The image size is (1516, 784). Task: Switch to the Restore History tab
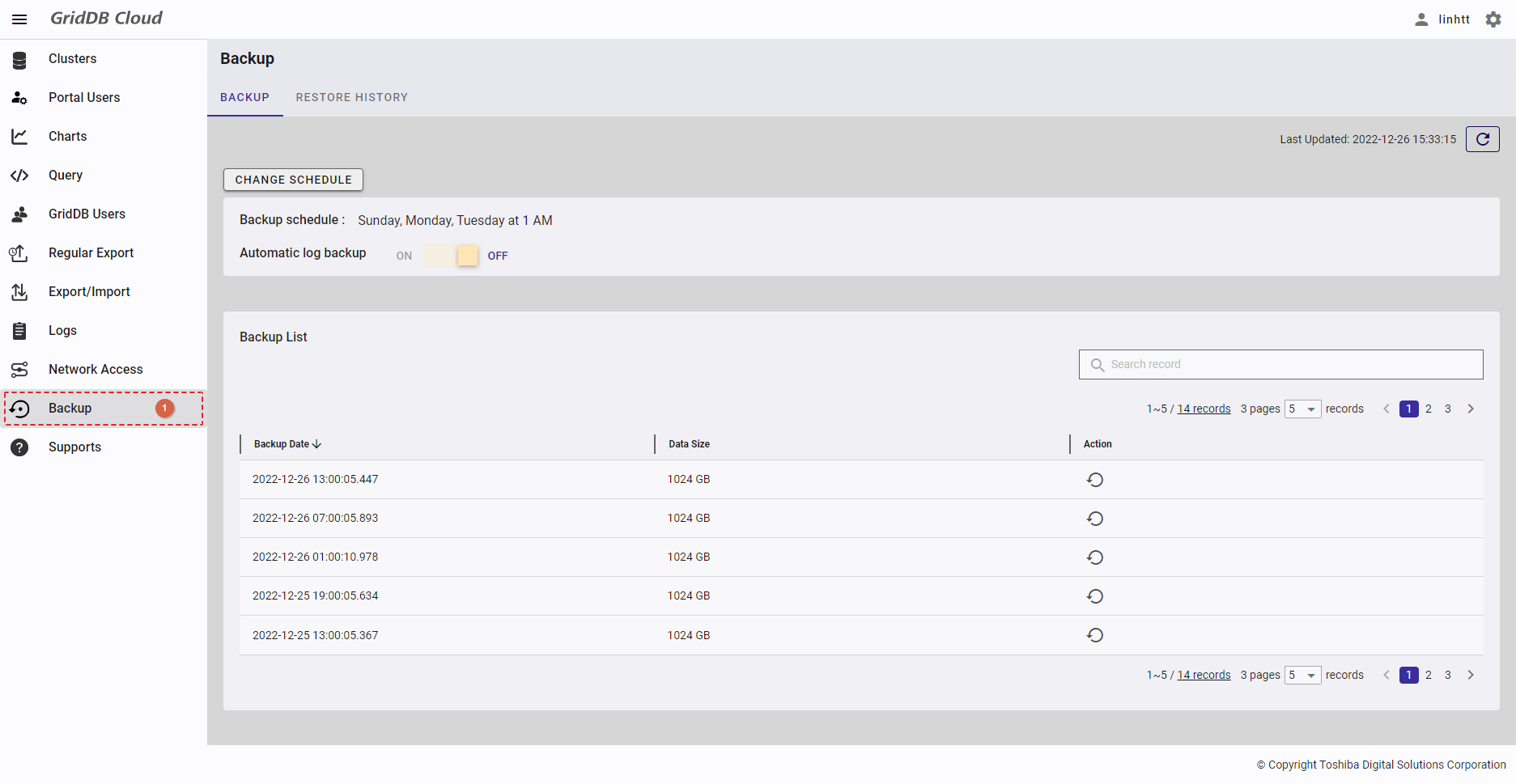pos(351,98)
